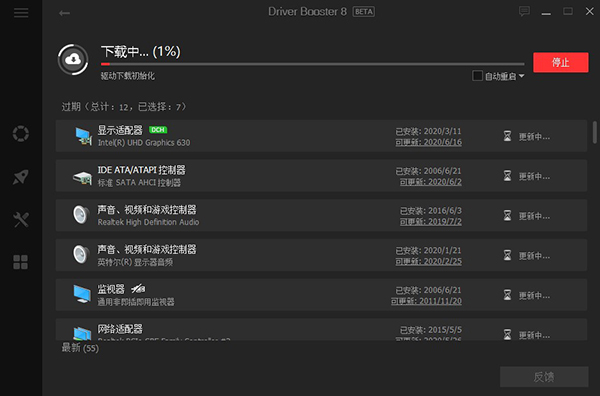Open the scan circle sidebar icon

click(21, 134)
